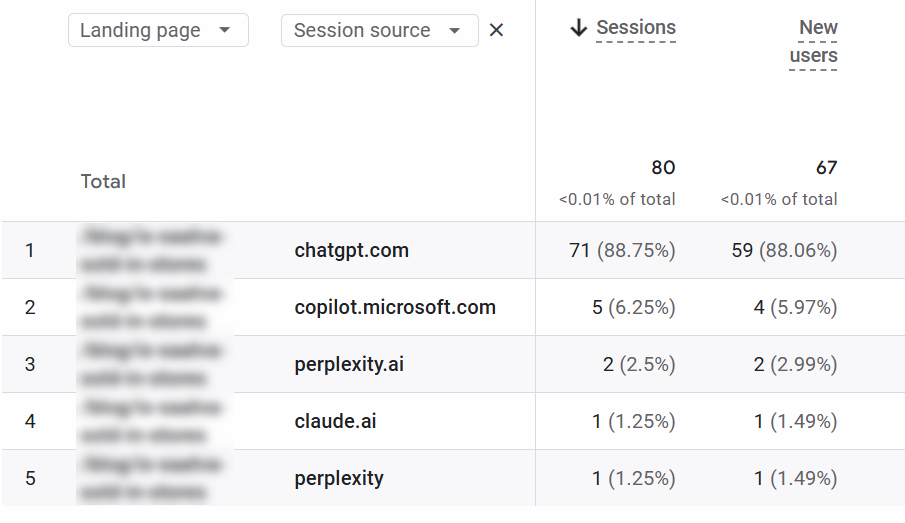Remove the Session source secondary dimension
This screenshot has height=523, width=905.
[496, 31]
